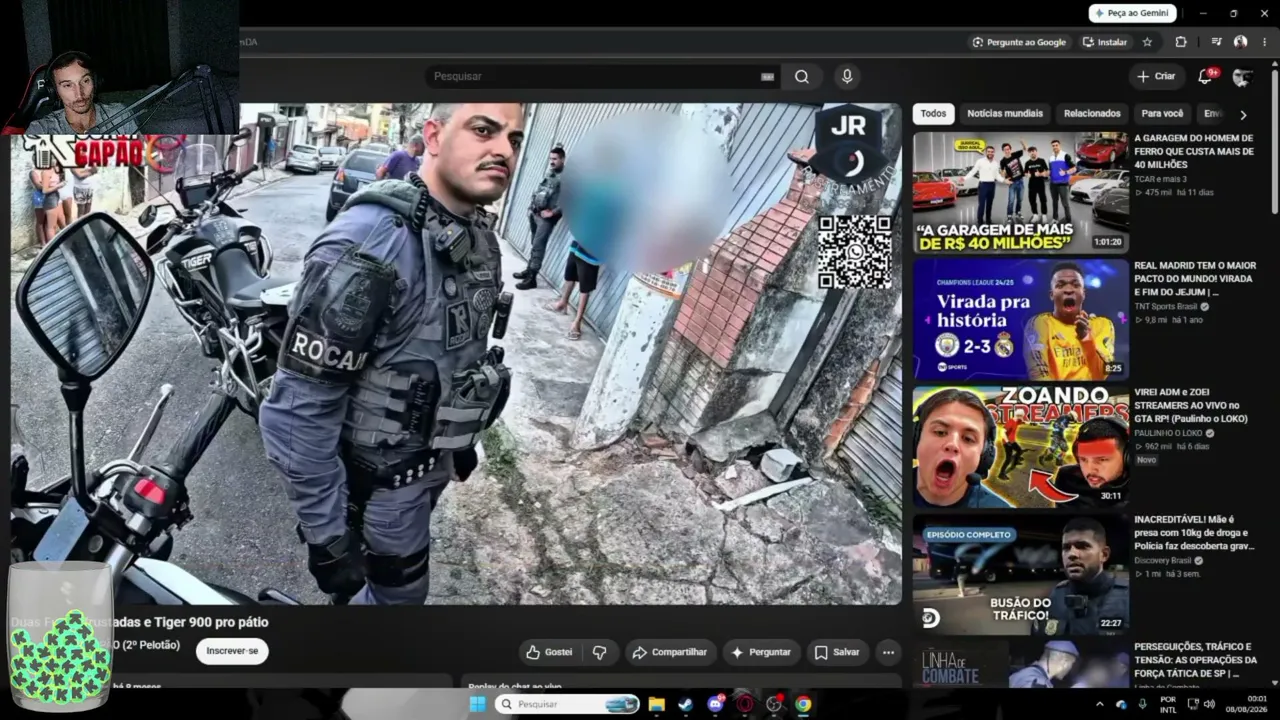The height and width of the screenshot is (720, 1280).
Task: Click the YouTube search magnifier button
Action: (x=802, y=76)
